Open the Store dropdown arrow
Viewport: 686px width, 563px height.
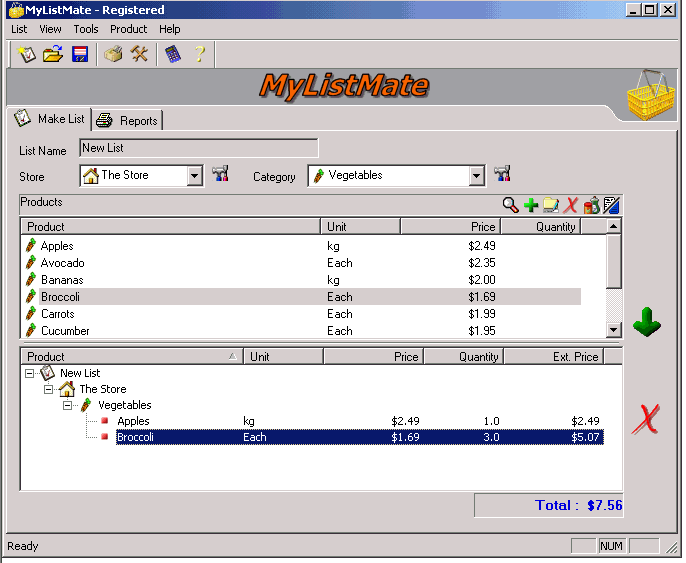[194, 176]
